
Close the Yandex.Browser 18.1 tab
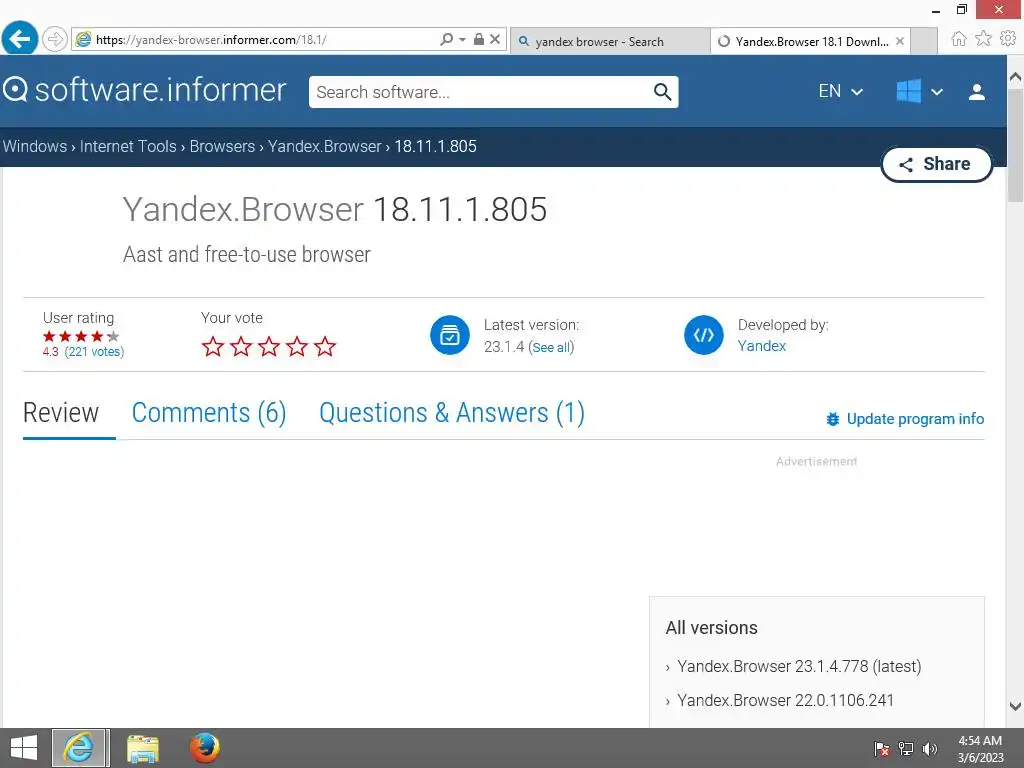(900, 41)
